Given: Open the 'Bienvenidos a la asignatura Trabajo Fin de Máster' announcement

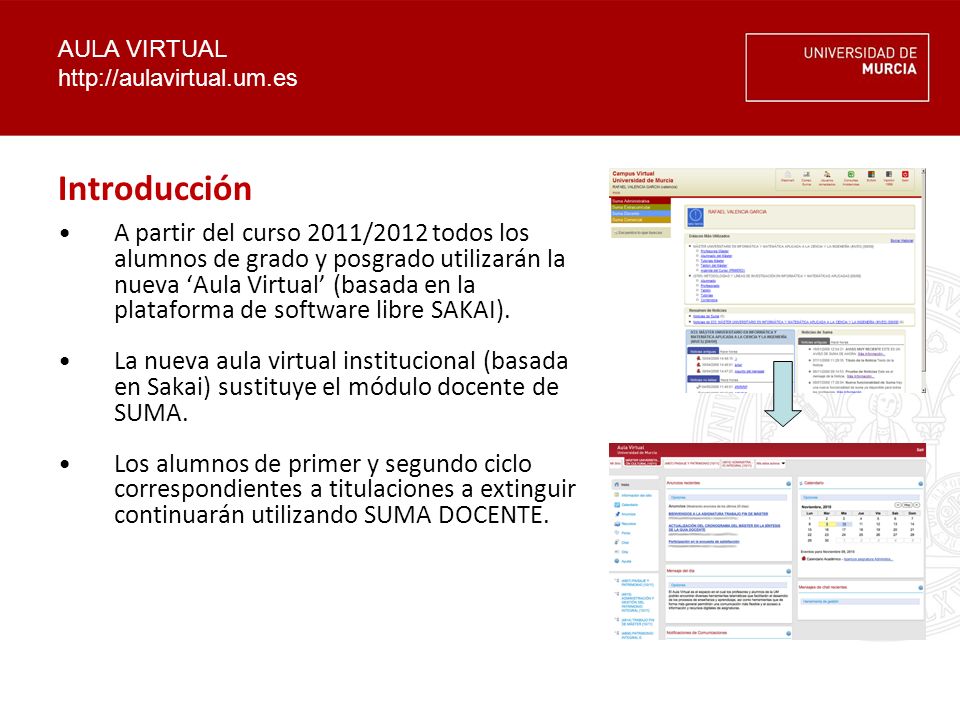Looking at the screenshot, I should click(x=718, y=514).
